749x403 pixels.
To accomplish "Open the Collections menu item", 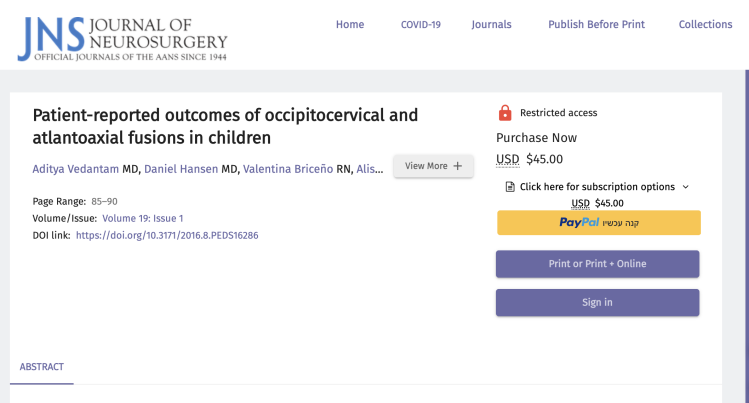I will point(705,25).
